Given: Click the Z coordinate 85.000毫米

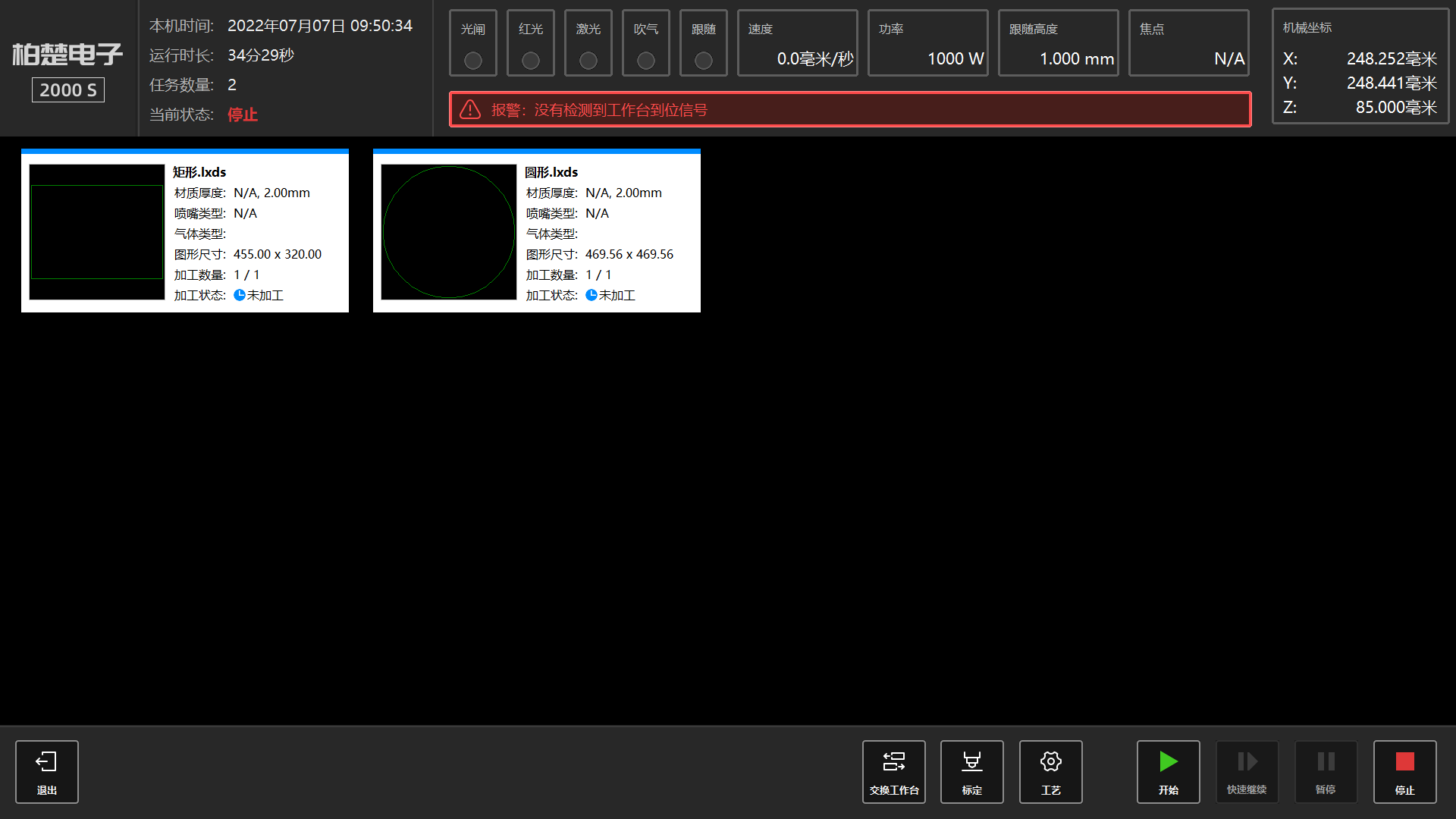Looking at the screenshot, I should coord(1397,108).
